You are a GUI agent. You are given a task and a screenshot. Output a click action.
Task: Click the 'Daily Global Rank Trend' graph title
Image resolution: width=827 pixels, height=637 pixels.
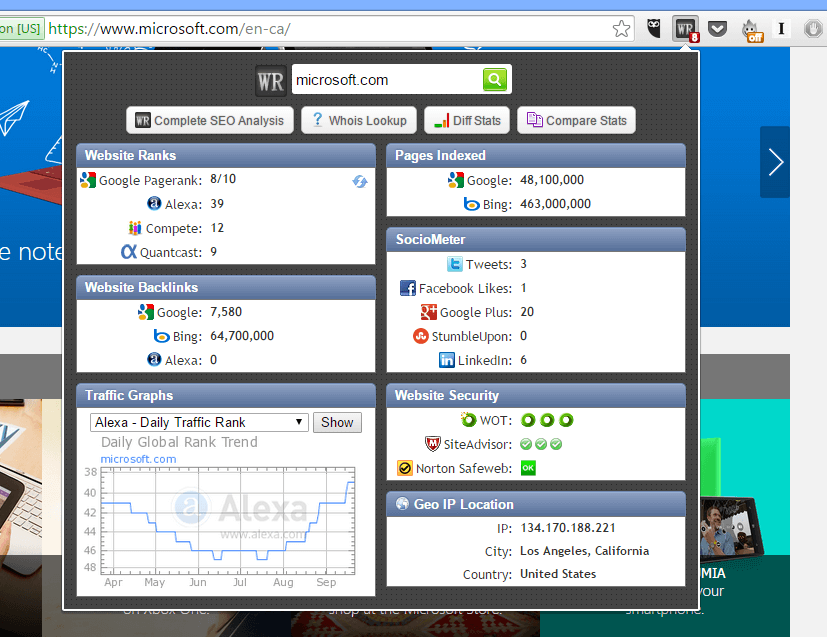[x=179, y=442]
